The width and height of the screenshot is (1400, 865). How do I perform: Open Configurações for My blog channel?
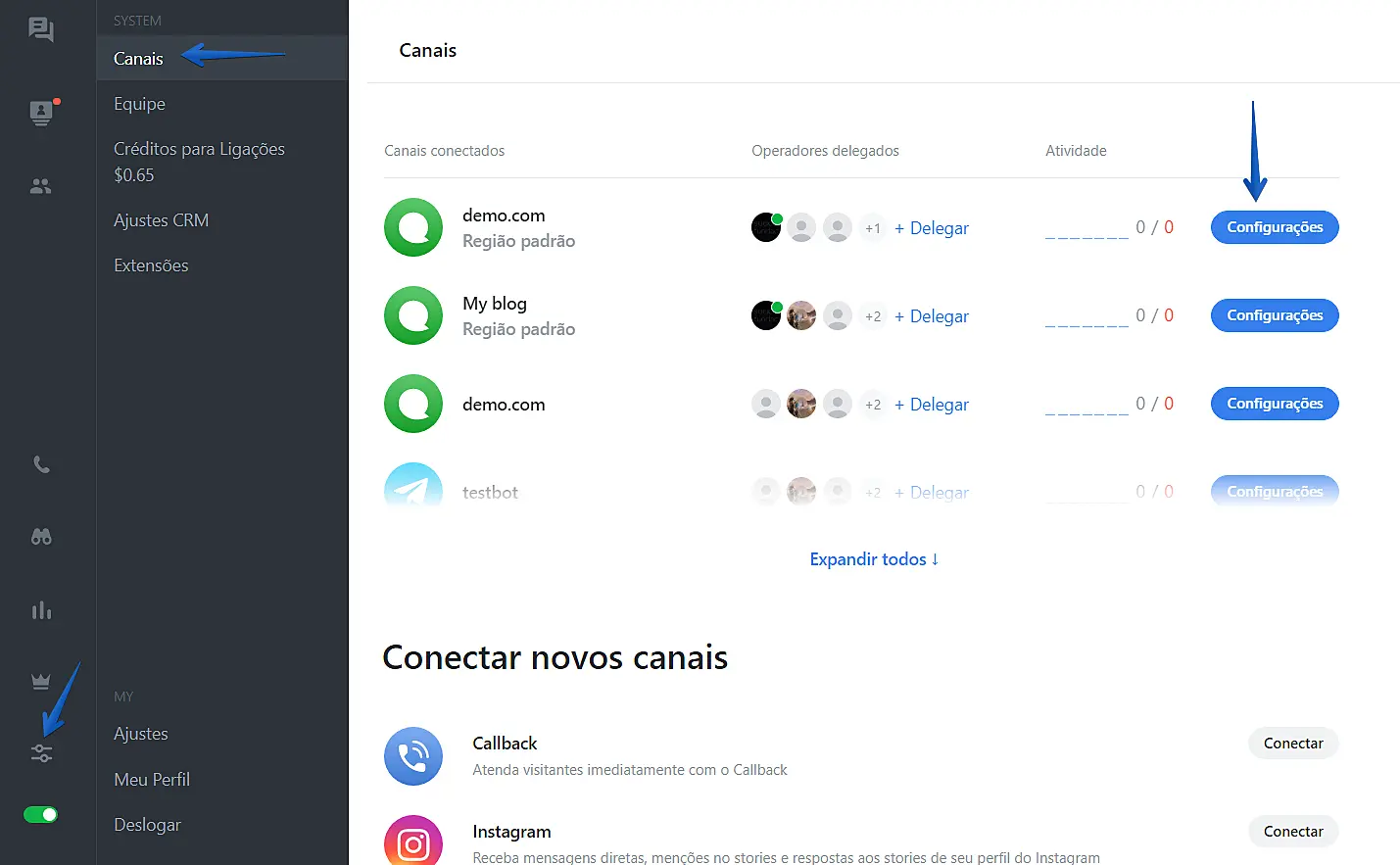(1275, 315)
